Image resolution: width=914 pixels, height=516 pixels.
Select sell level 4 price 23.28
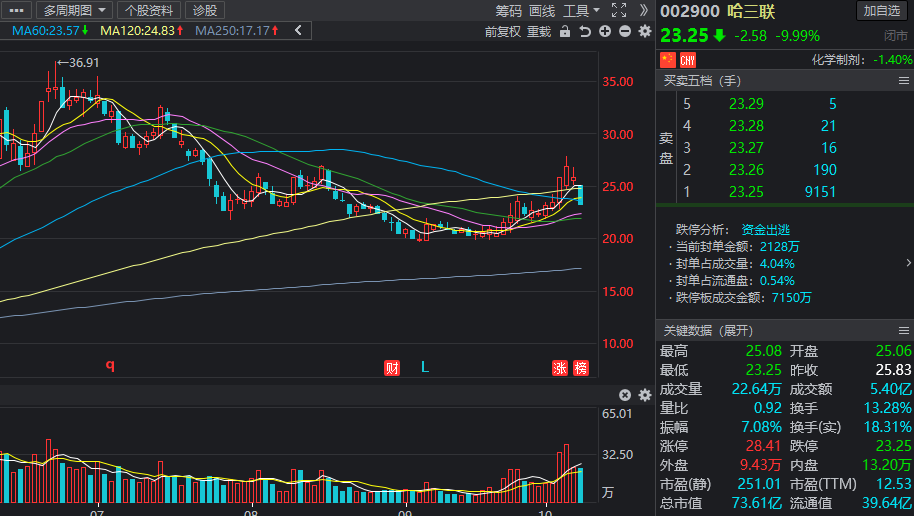(x=746, y=125)
